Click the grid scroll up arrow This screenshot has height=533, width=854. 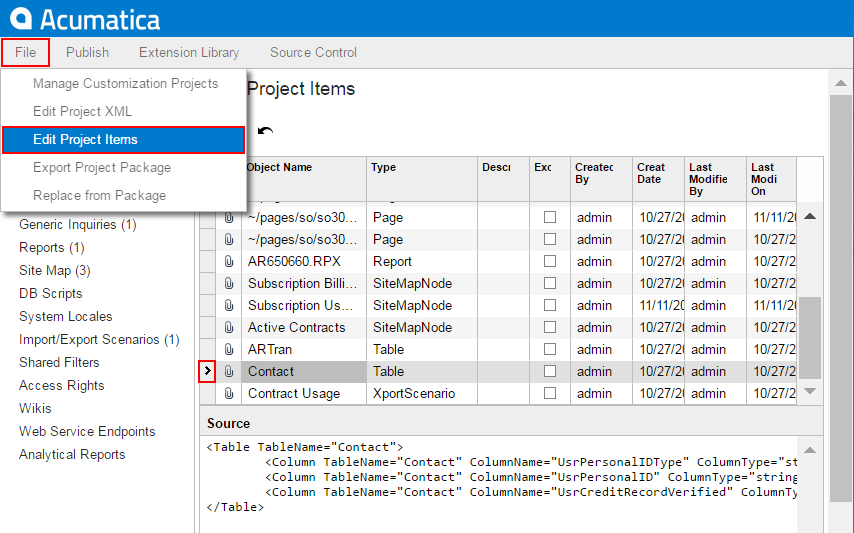click(x=810, y=216)
